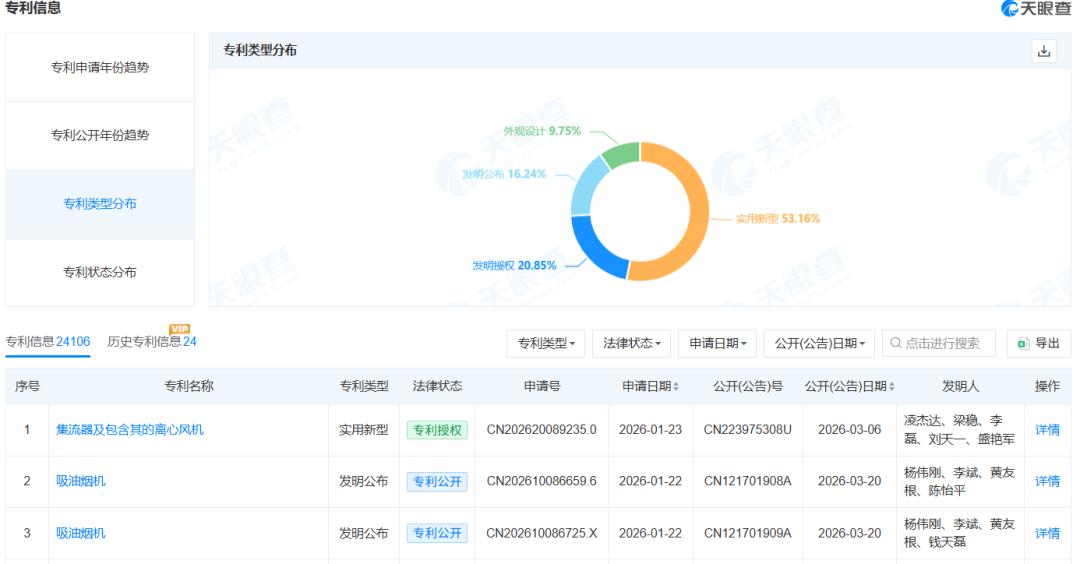Select the 专利公开年份趋势 tab

[x=100, y=135]
